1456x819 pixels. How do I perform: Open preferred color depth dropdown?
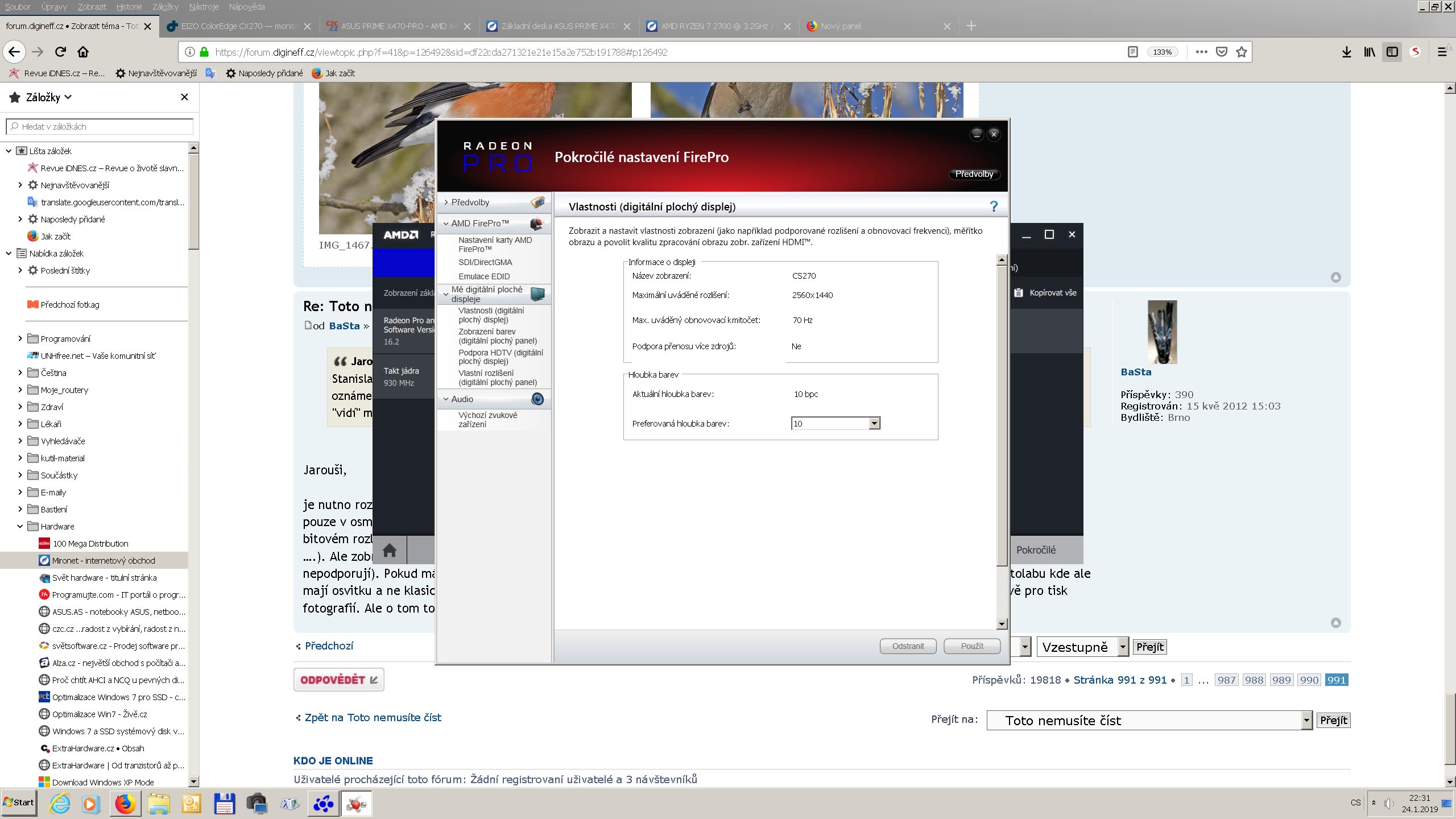coord(874,423)
